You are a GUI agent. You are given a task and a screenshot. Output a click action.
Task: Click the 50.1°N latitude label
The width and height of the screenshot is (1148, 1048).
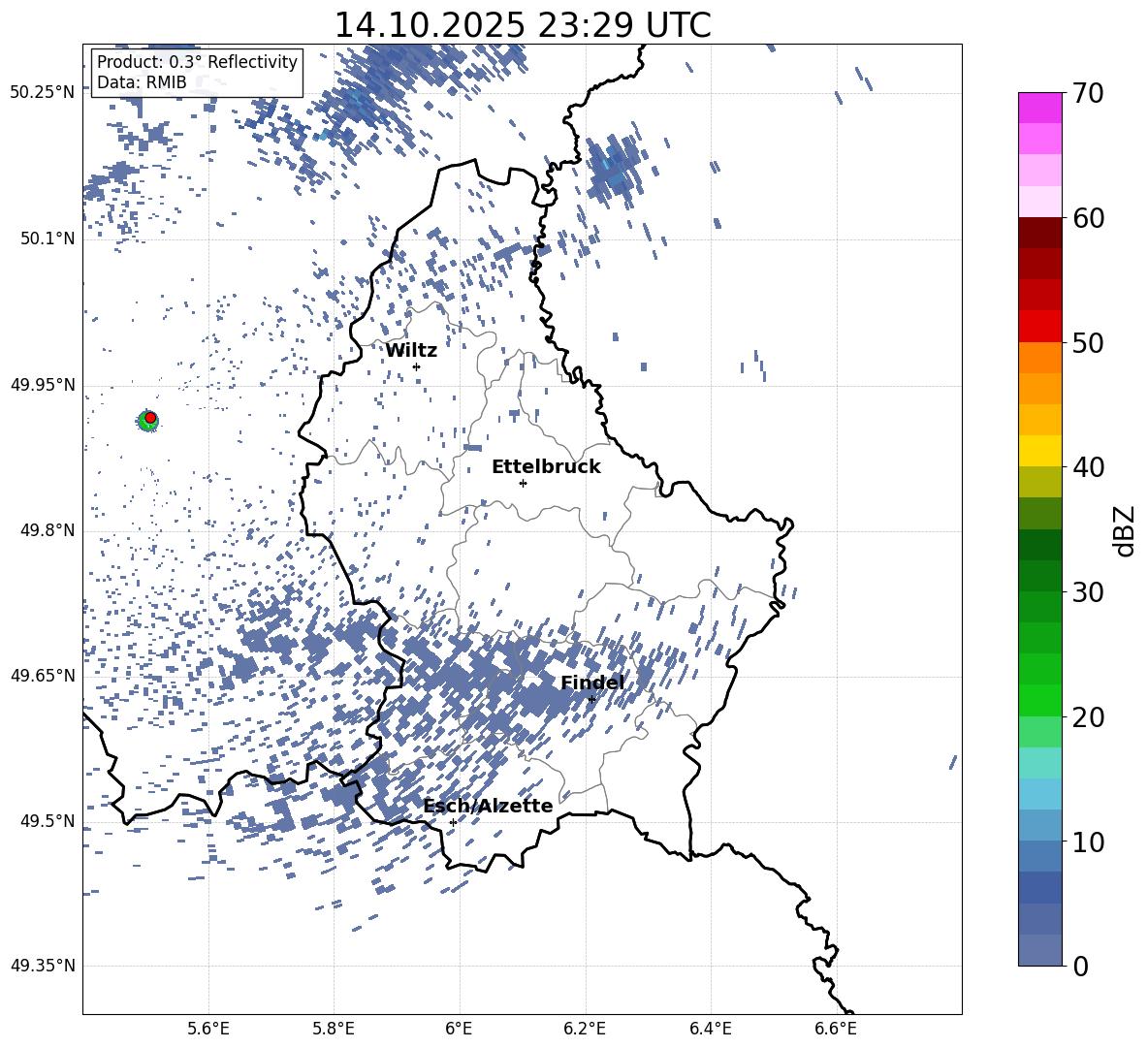pos(48,238)
